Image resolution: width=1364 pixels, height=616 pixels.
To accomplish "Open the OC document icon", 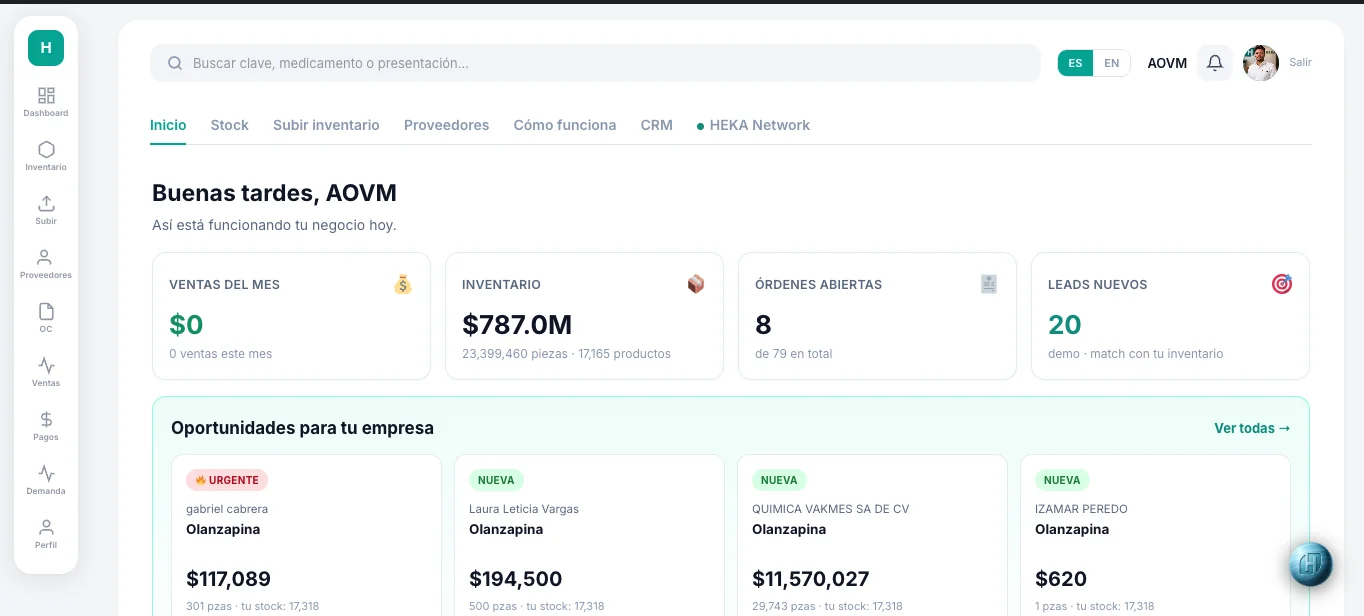I will pos(46,317).
